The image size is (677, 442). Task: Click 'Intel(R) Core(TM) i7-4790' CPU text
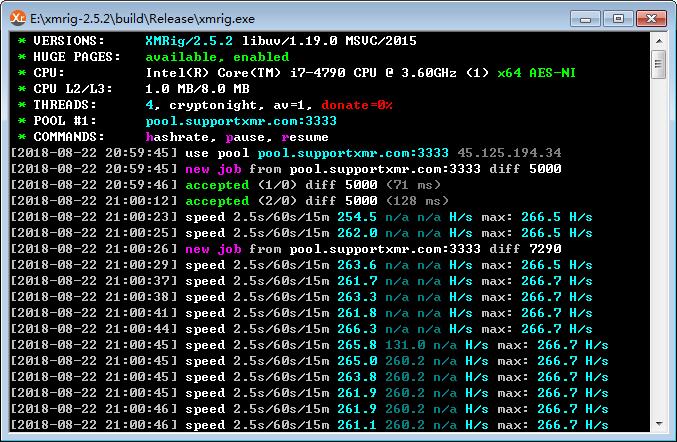(245, 73)
